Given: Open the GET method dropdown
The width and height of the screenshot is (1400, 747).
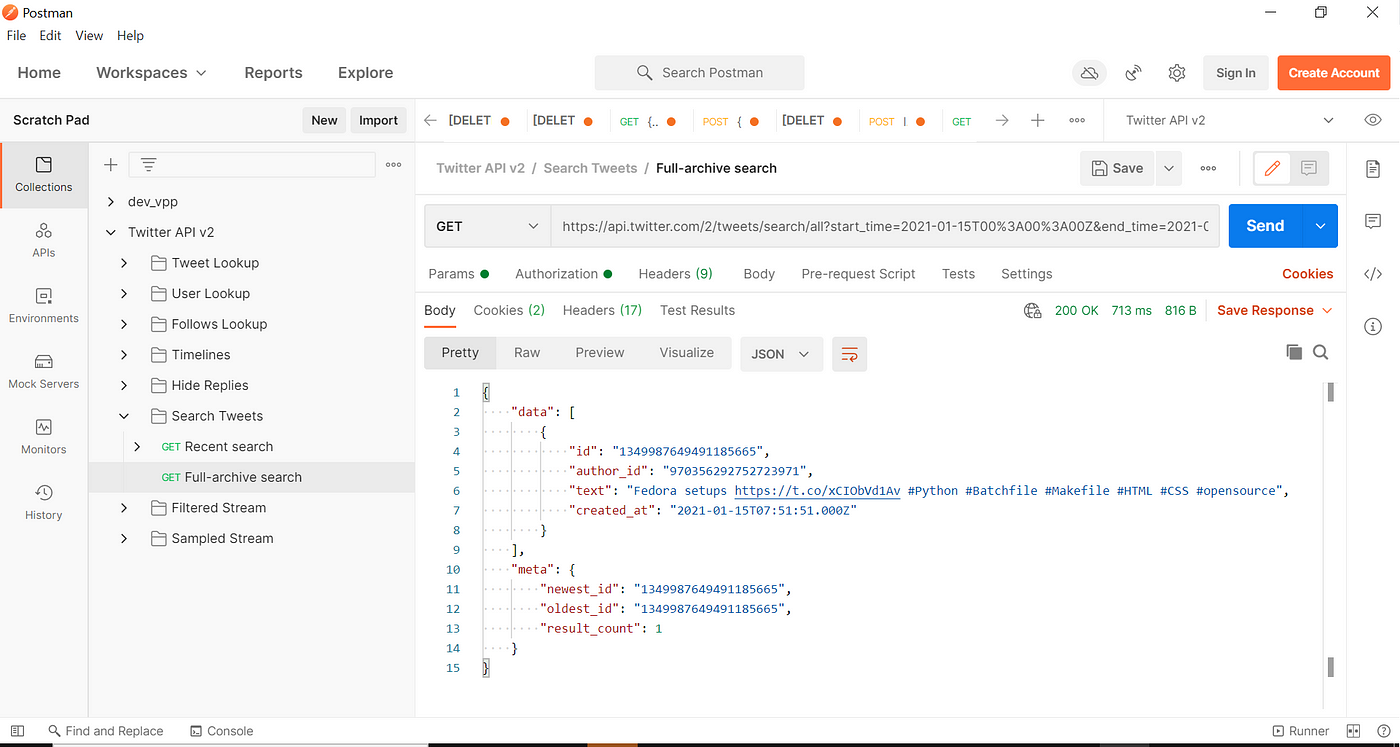Looking at the screenshot, I should pyautogui.click(x=487, y=226).
